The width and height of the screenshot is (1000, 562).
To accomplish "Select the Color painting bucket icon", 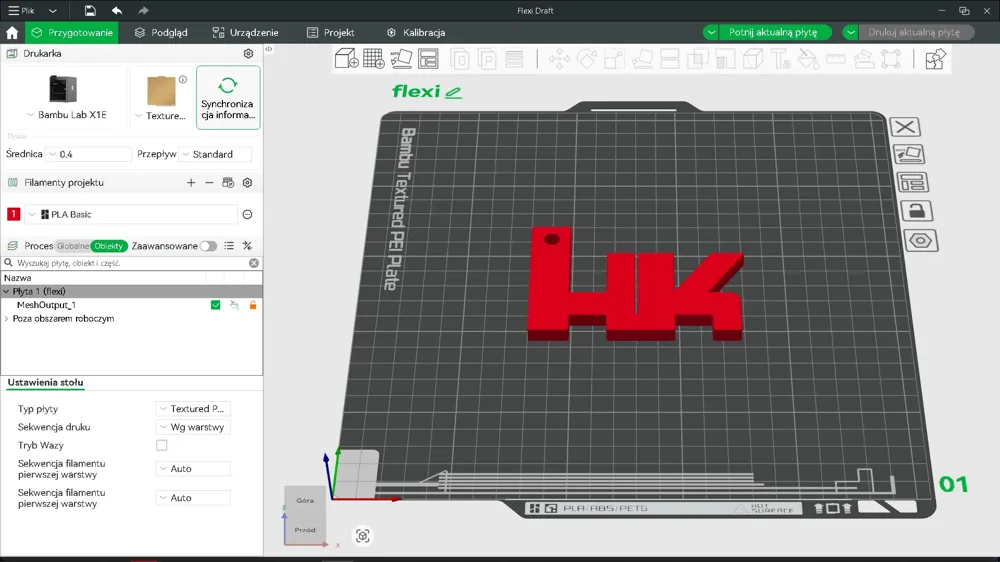I will [x=808, y=59].
